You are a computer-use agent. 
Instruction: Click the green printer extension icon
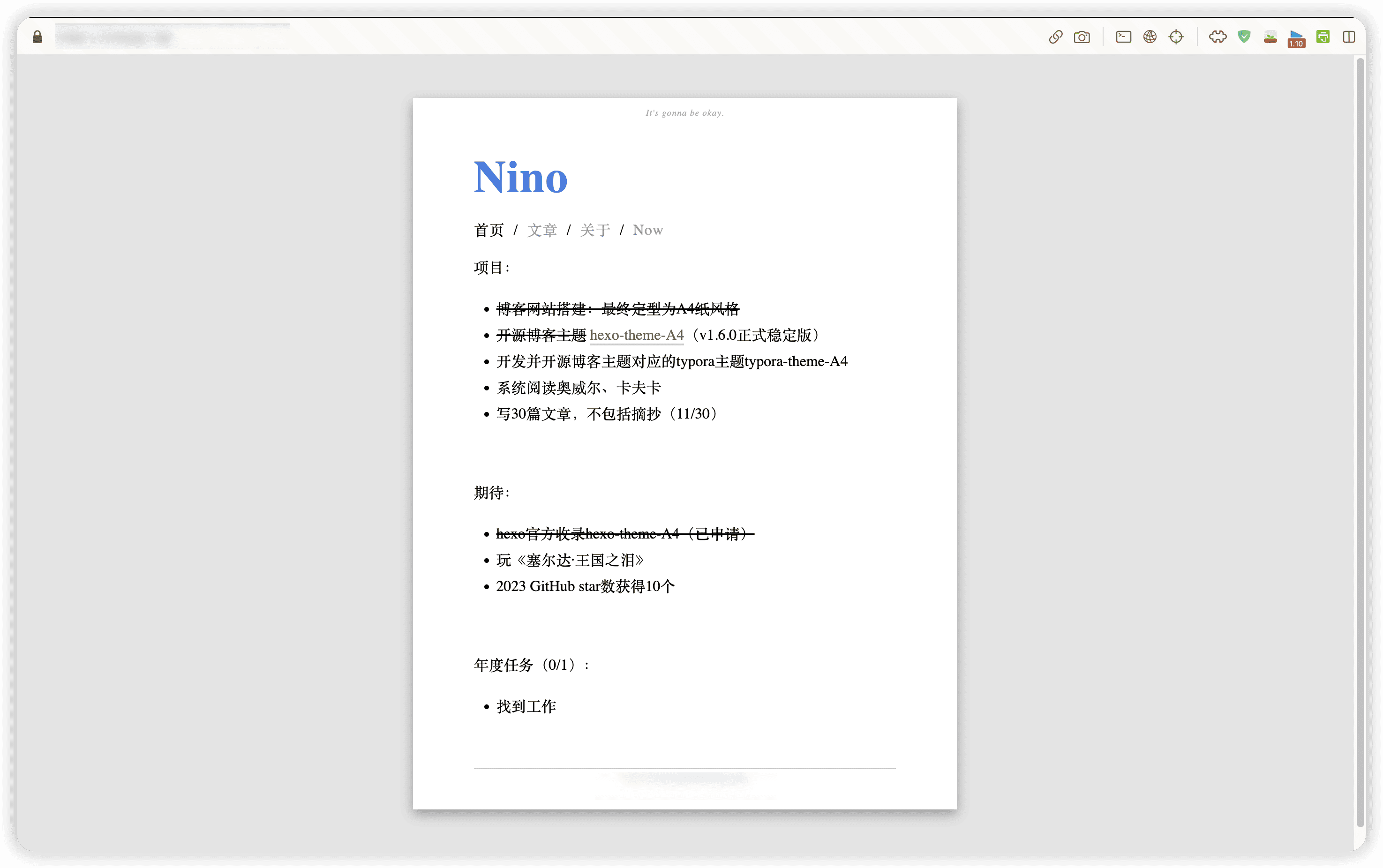click(1323, 37)
